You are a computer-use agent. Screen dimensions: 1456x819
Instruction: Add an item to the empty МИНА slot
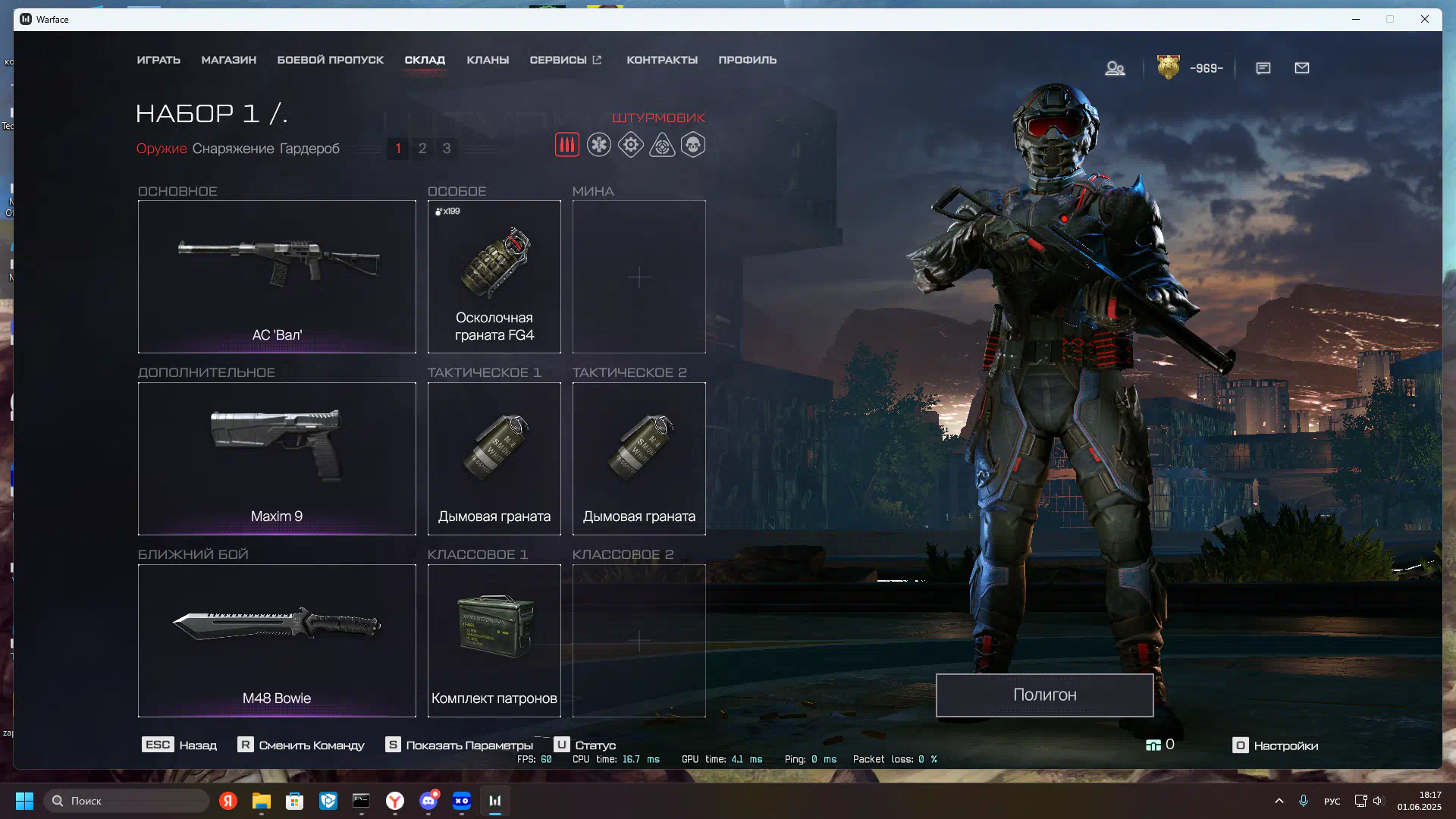[x=639, y=277]
